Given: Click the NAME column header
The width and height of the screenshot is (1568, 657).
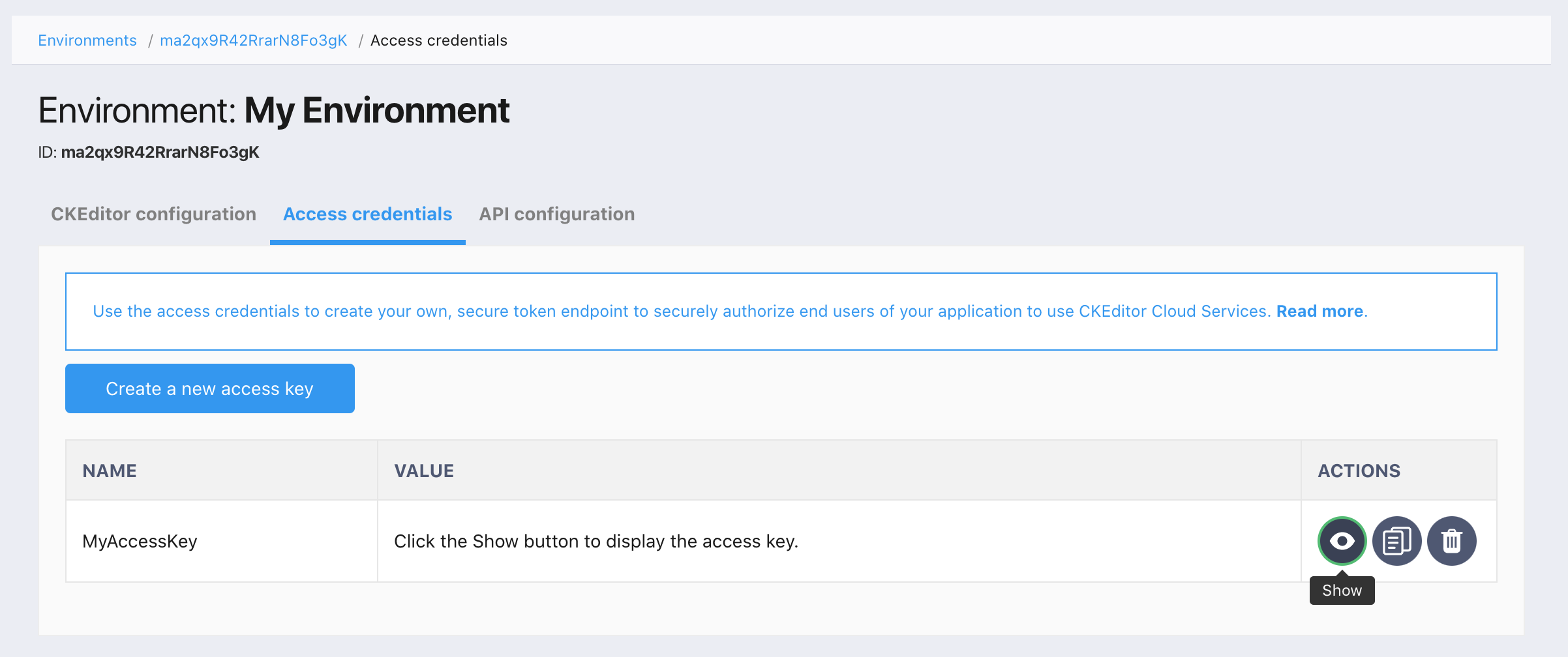Looking at the screenshot, I should [x=110, y=471].
